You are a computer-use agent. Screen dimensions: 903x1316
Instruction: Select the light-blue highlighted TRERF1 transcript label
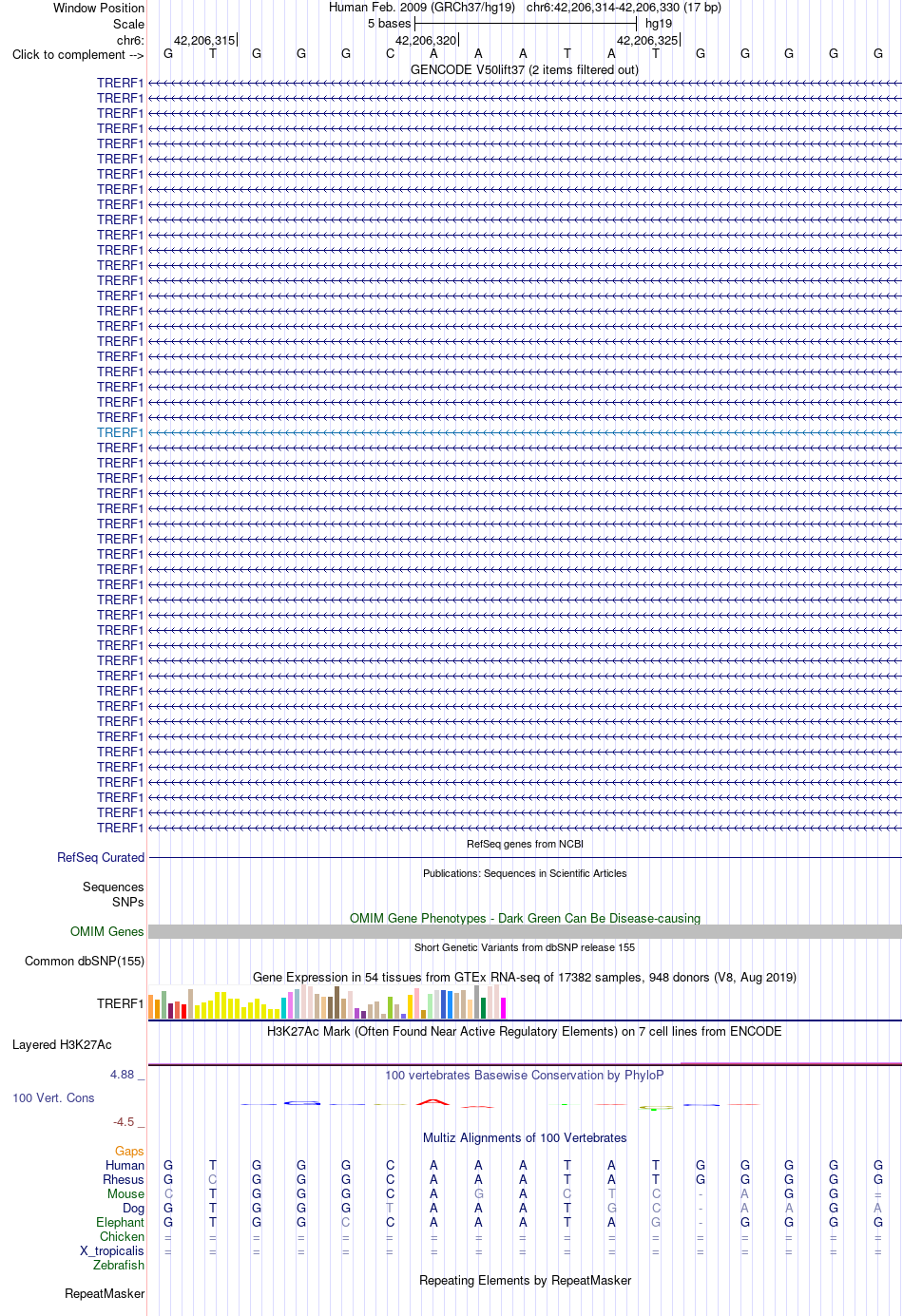pyautogui.click(x=120, y=432)
